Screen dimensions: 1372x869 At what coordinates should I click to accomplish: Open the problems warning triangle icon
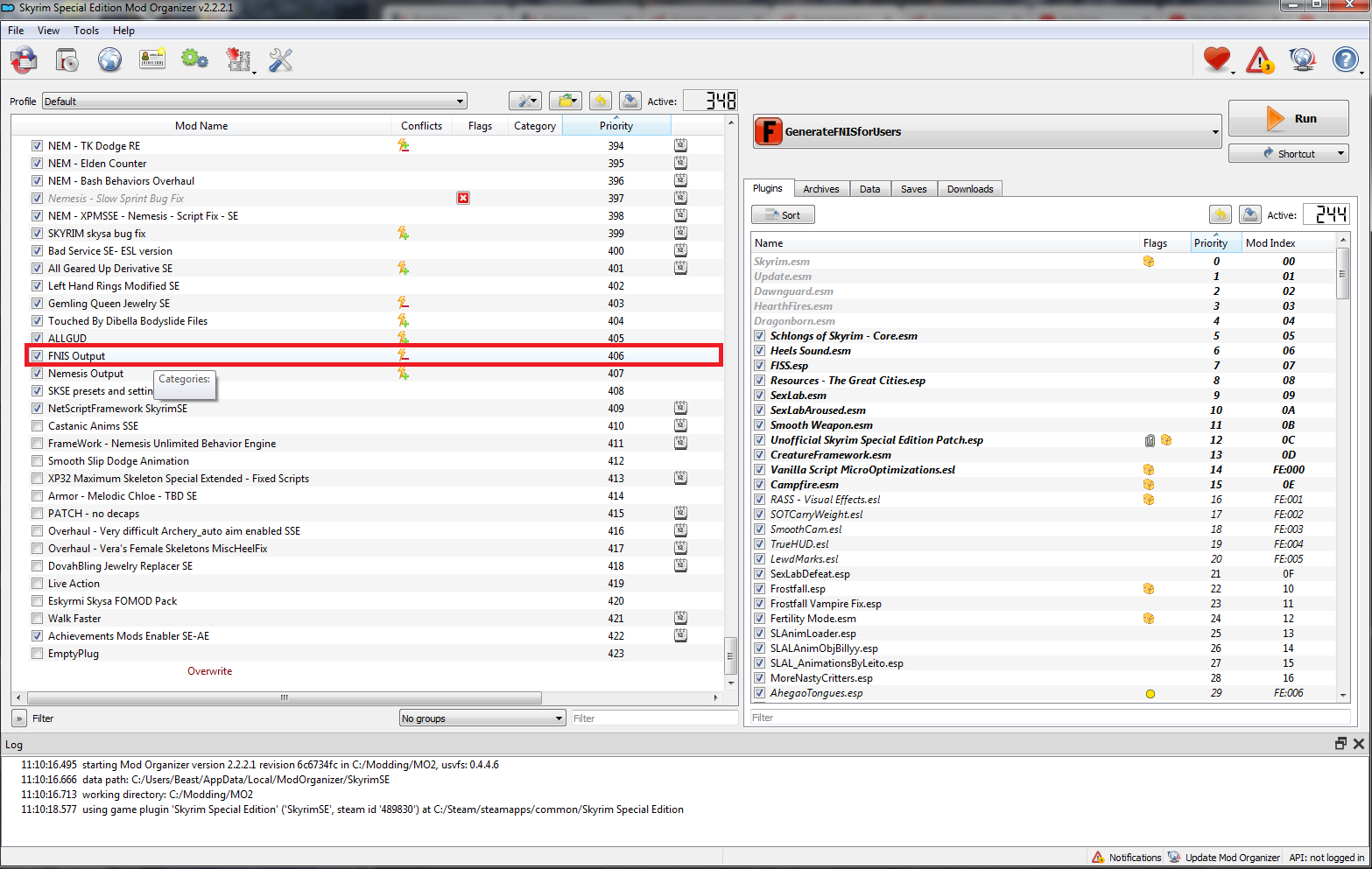tap(1259, 60)
